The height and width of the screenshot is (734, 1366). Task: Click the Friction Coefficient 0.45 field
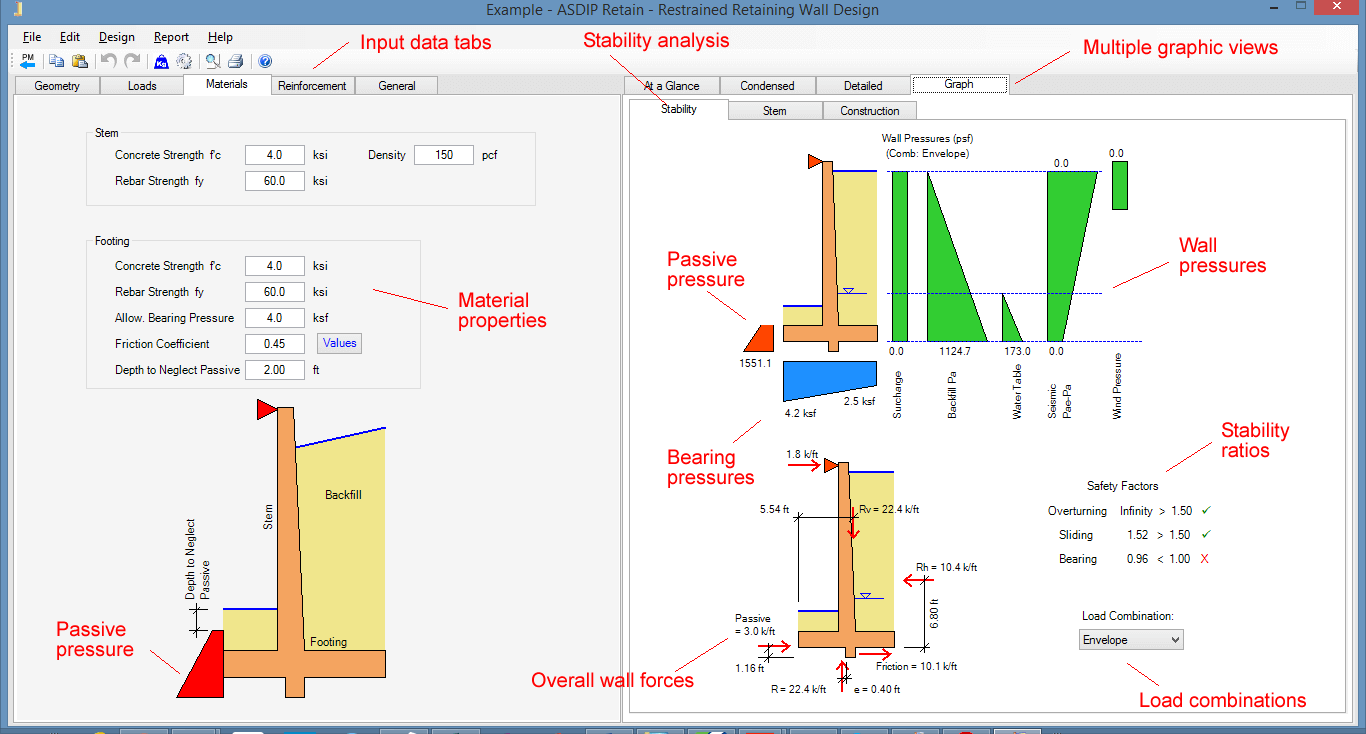pos(275,344)
